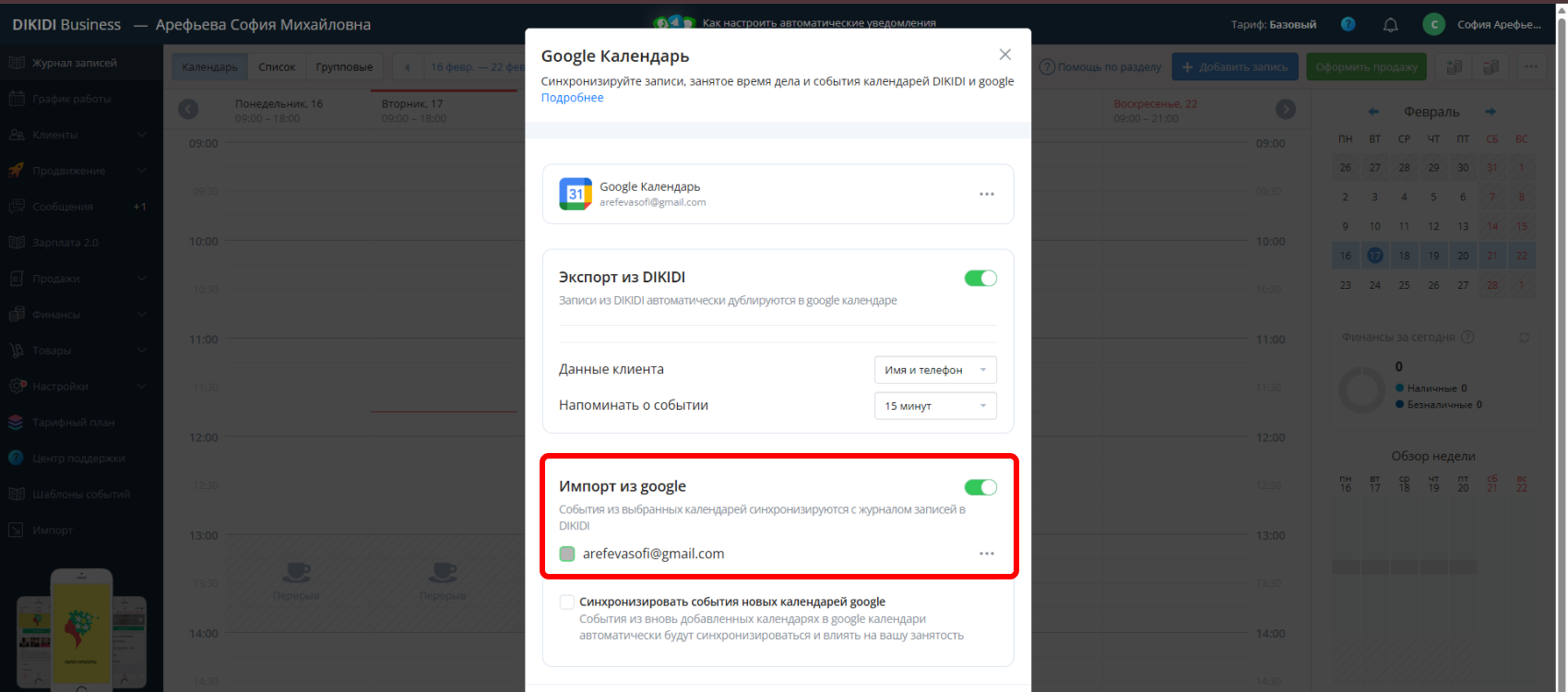Open the Данные клиента dropdown
This screenshot has height=692, width=1568.
tap(934, 370)
